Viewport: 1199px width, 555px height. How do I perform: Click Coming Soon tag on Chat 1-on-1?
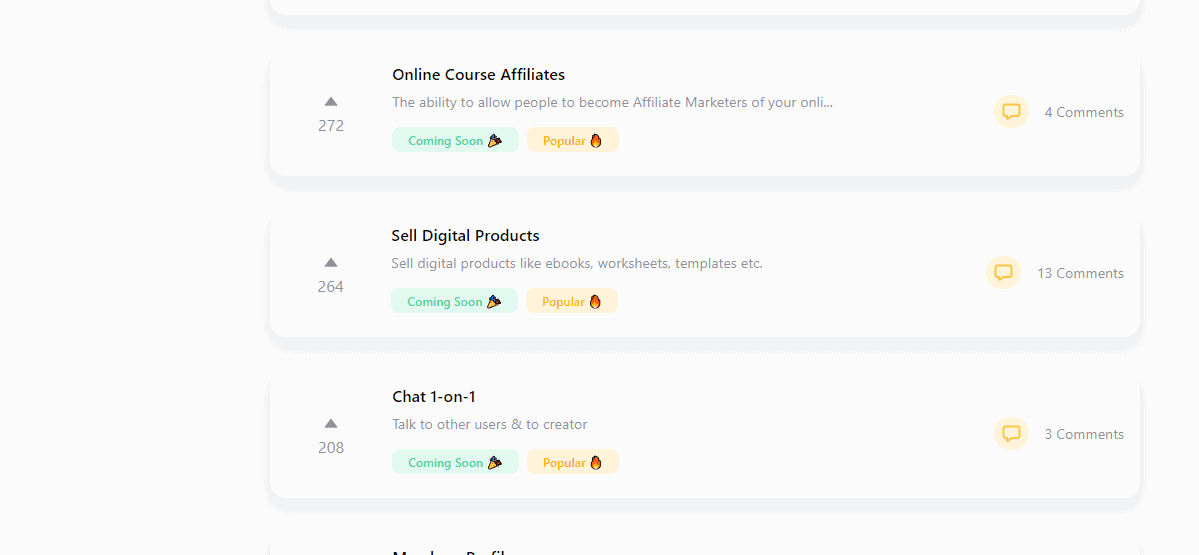point(455,463)
